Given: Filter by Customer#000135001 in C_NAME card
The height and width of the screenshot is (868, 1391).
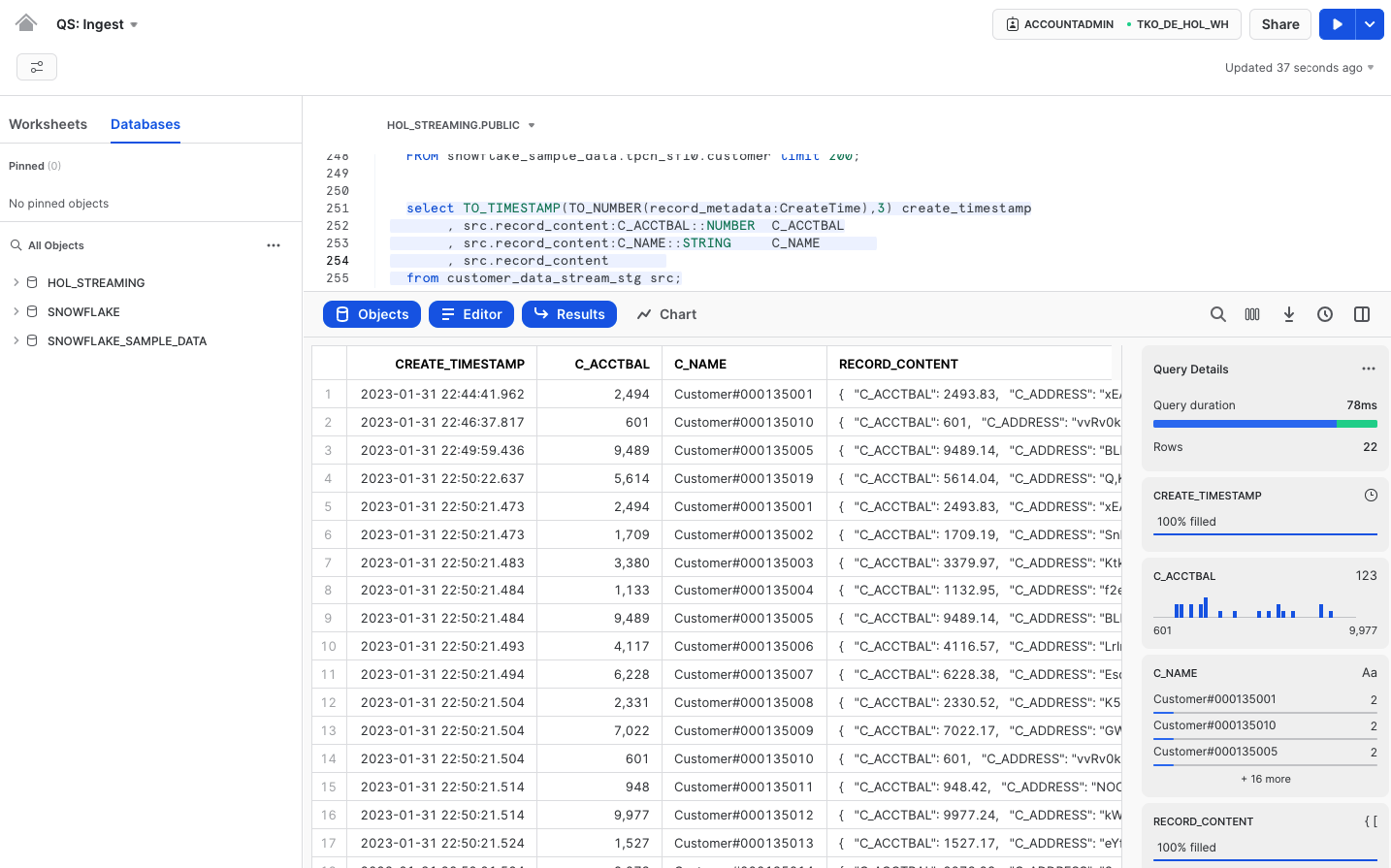Looking at the screenshot, I should 1265,701.
